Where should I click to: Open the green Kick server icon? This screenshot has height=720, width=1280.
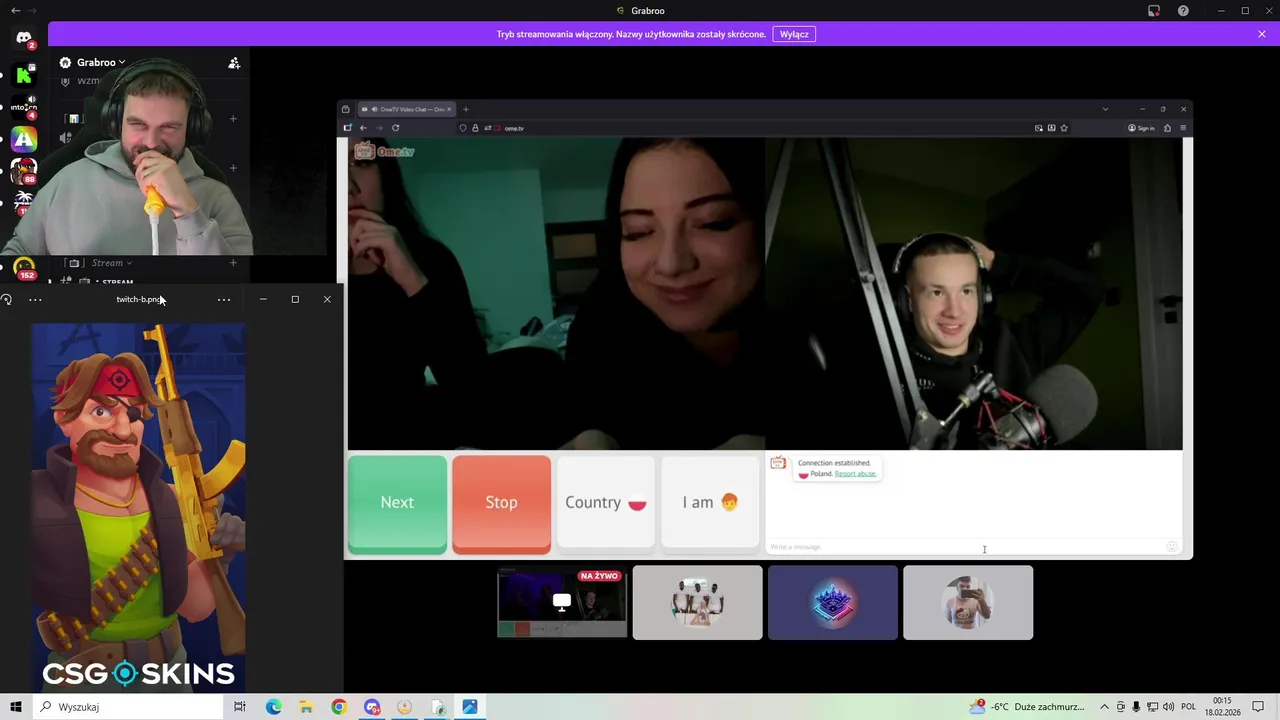24,74
